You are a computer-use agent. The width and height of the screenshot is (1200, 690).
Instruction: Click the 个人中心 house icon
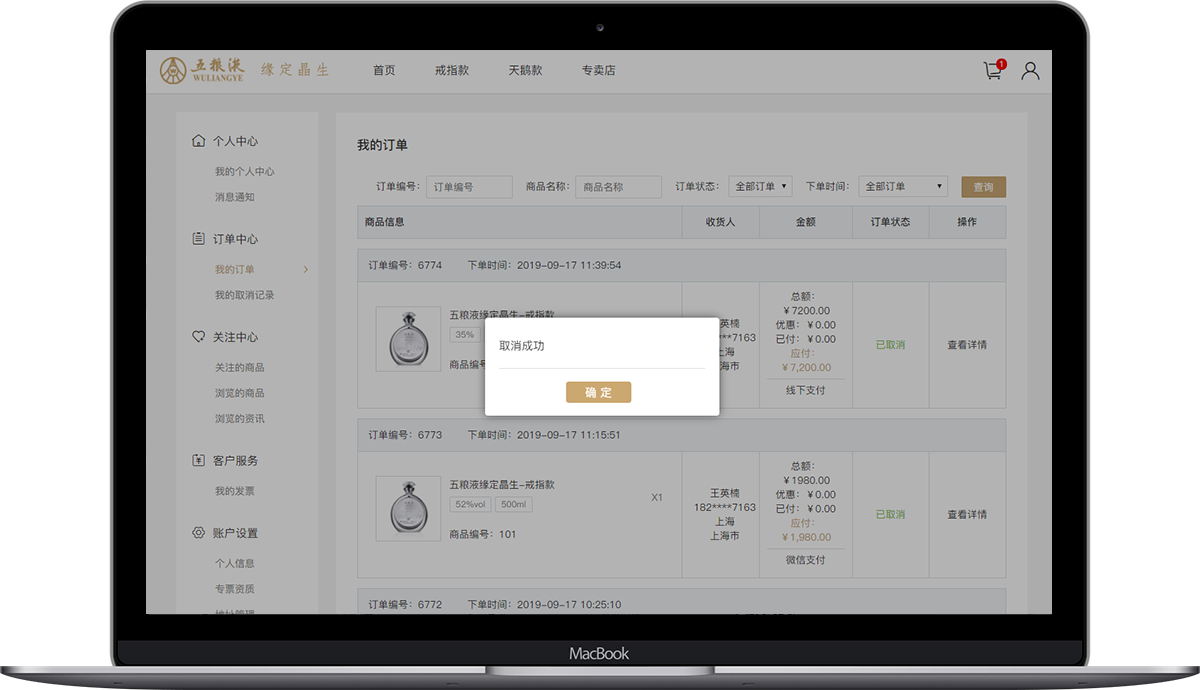(x=198, y=141)
